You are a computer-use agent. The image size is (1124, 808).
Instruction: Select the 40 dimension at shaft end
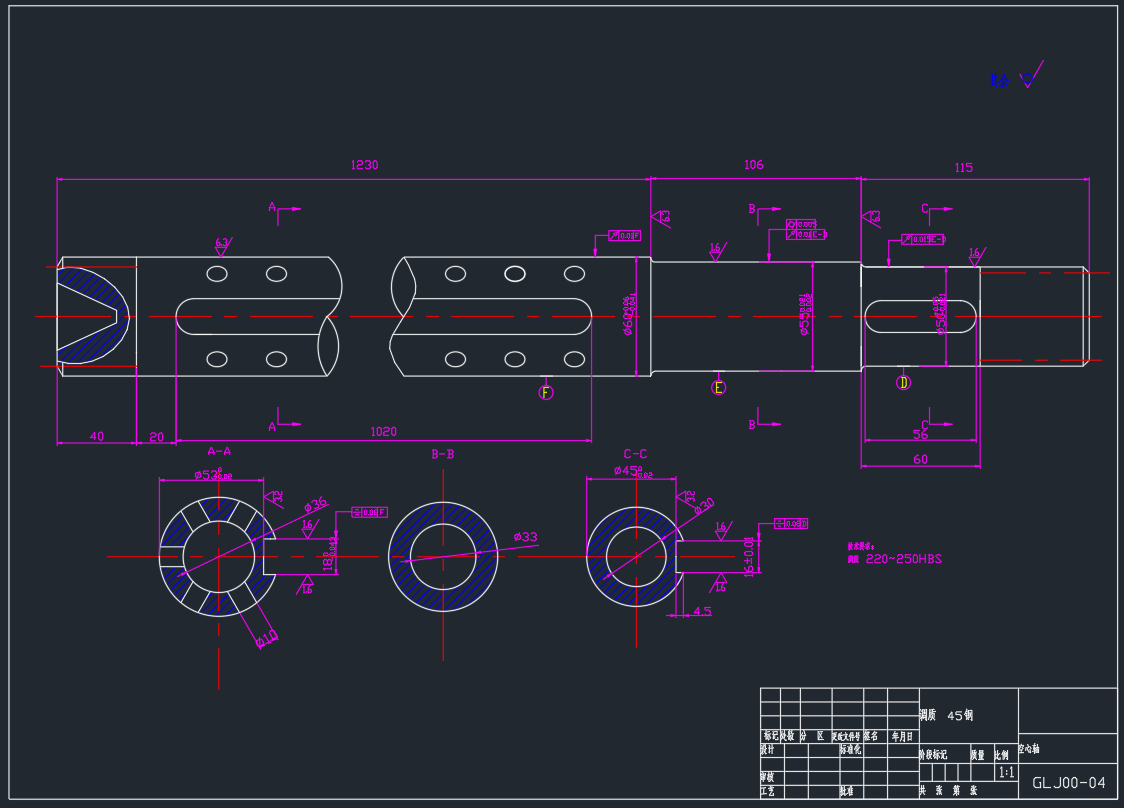97,436
